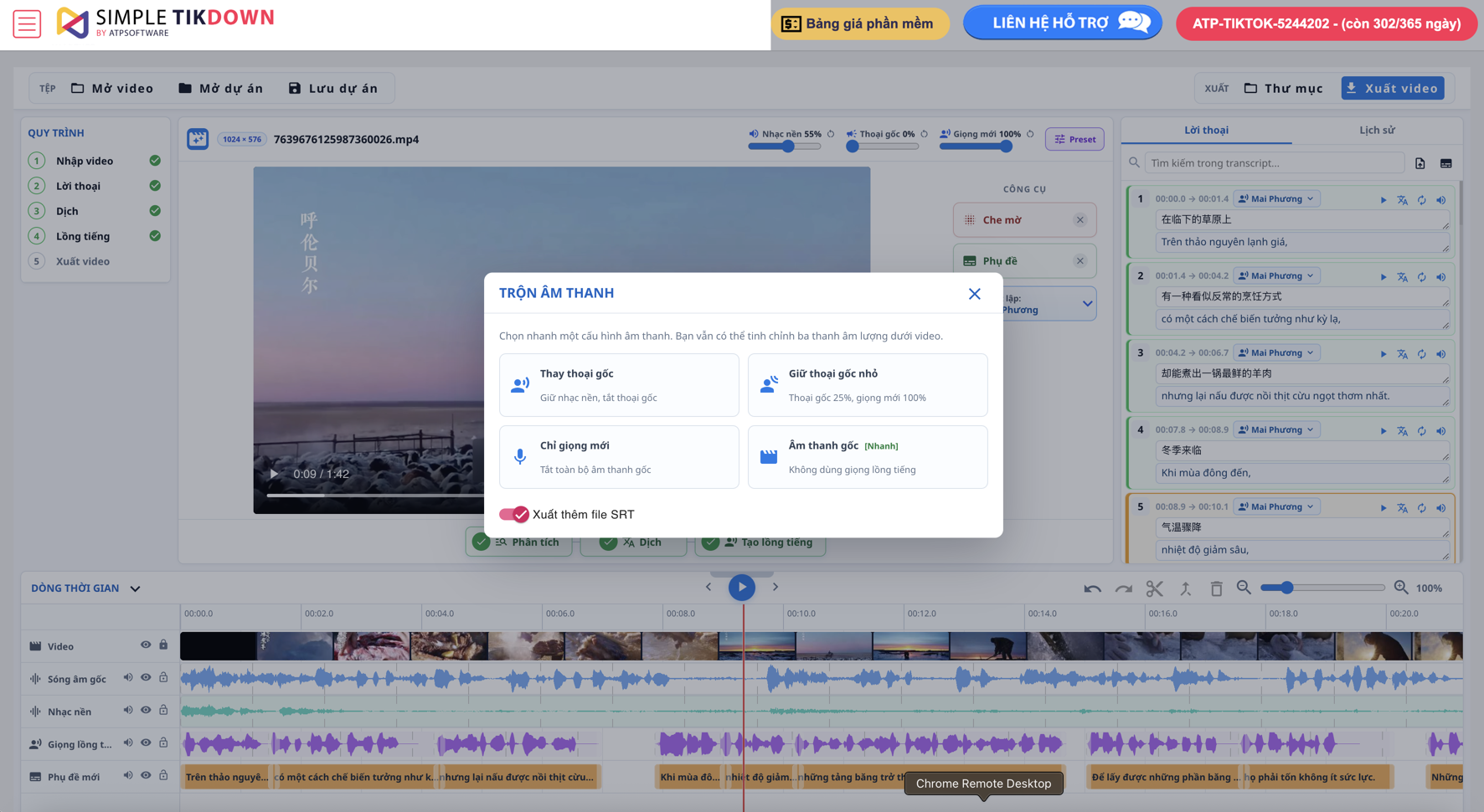Open Preset audio mix button
The height and width of the screenshot is (812, 1484).
pos(1074,139)
